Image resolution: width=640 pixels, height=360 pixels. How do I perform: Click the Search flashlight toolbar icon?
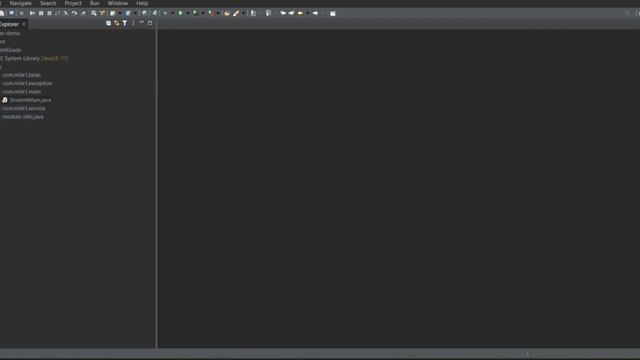[x=236, y=13]
